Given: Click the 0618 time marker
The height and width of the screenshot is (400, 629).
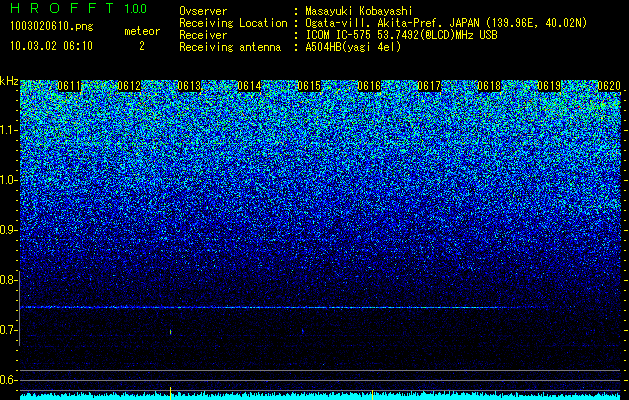Looking at the screenshot, I should 490,86.
